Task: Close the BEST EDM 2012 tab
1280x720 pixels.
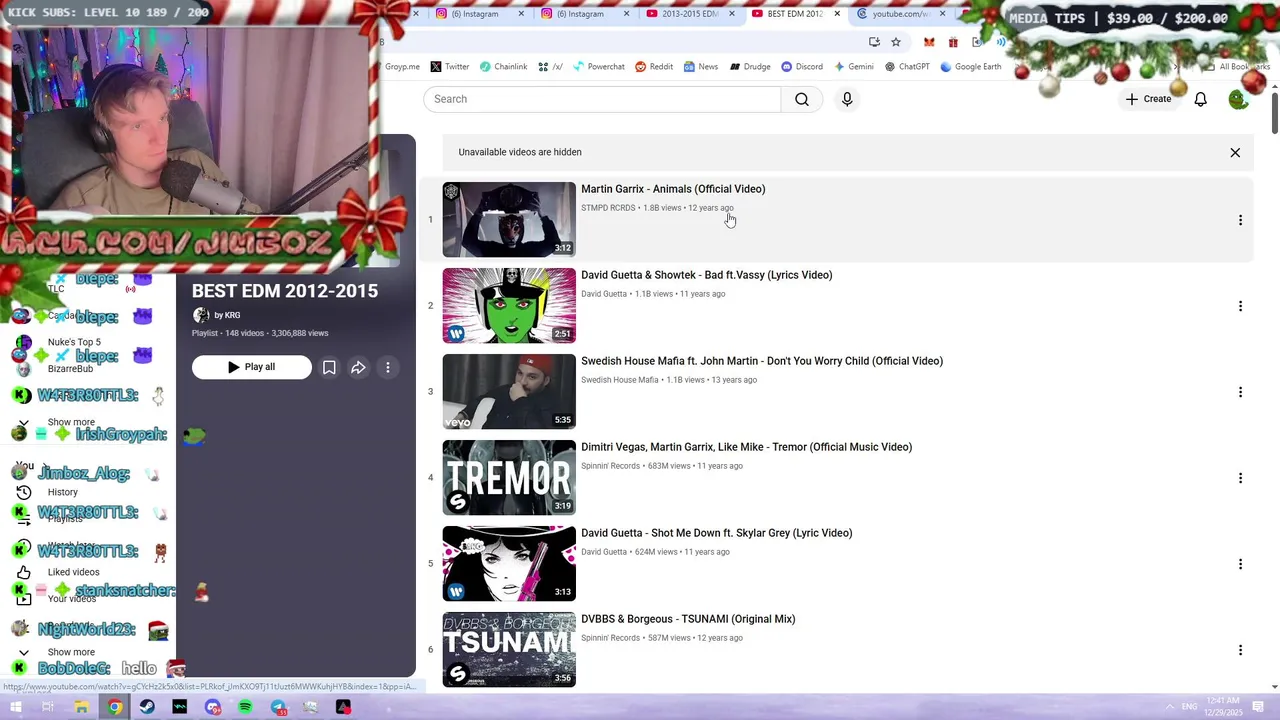Action: (x=837, y=14)
